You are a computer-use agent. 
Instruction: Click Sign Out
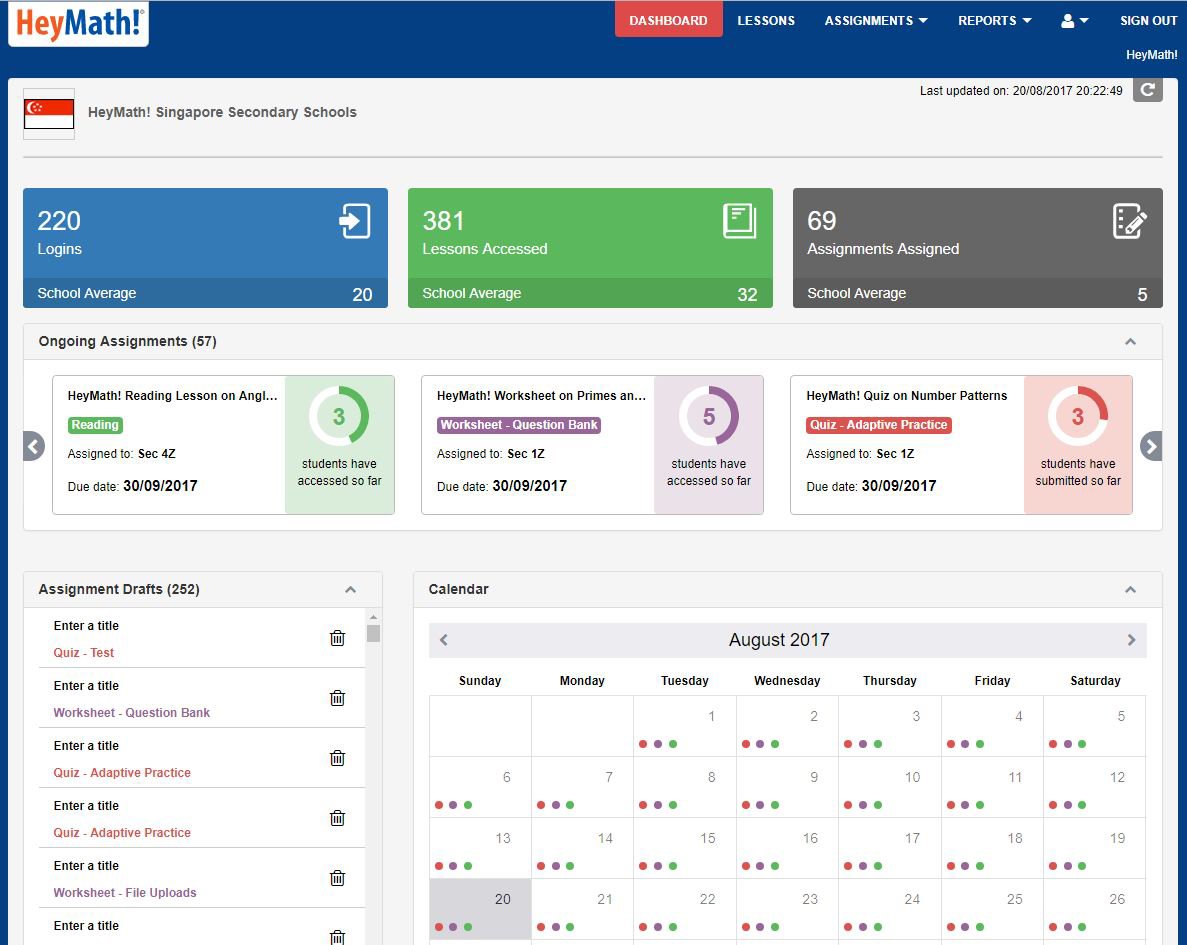pos(1148,21)
